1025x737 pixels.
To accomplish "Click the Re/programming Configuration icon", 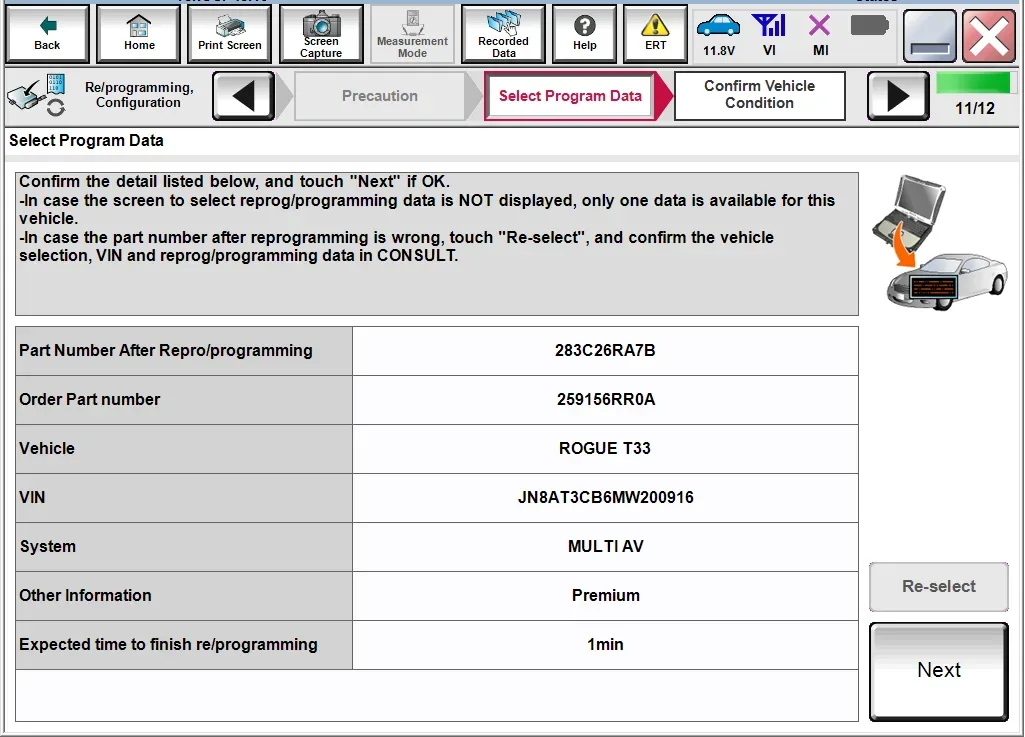I will (x=37, y=95).
